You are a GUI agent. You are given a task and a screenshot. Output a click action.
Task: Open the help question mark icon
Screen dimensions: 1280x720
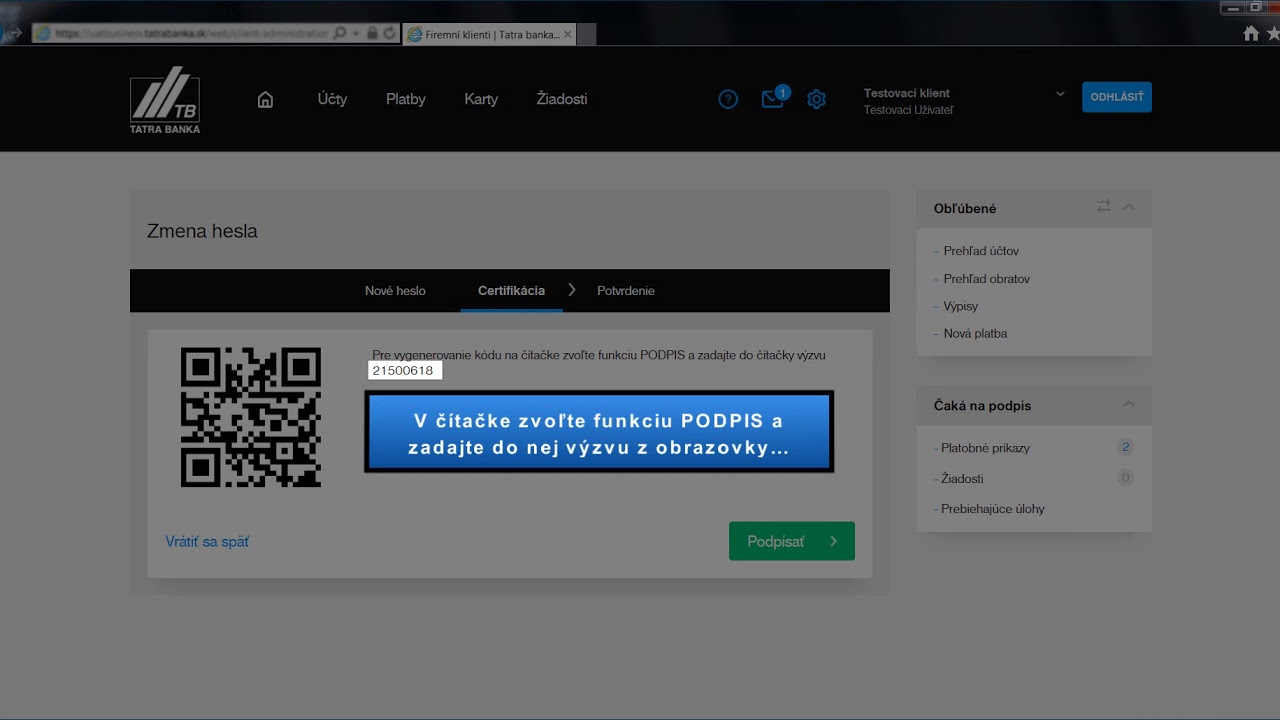[x=728, y=99]
